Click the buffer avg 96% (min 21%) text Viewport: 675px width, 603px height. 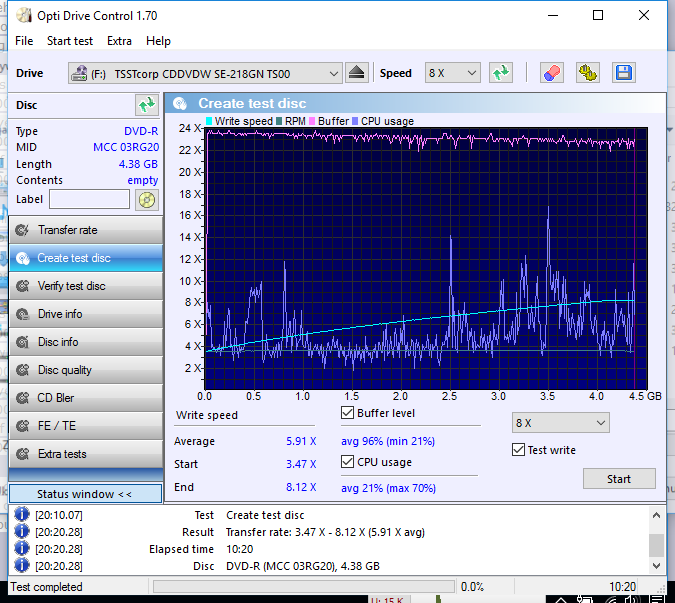pyautogui.click(x=388, y=441)
